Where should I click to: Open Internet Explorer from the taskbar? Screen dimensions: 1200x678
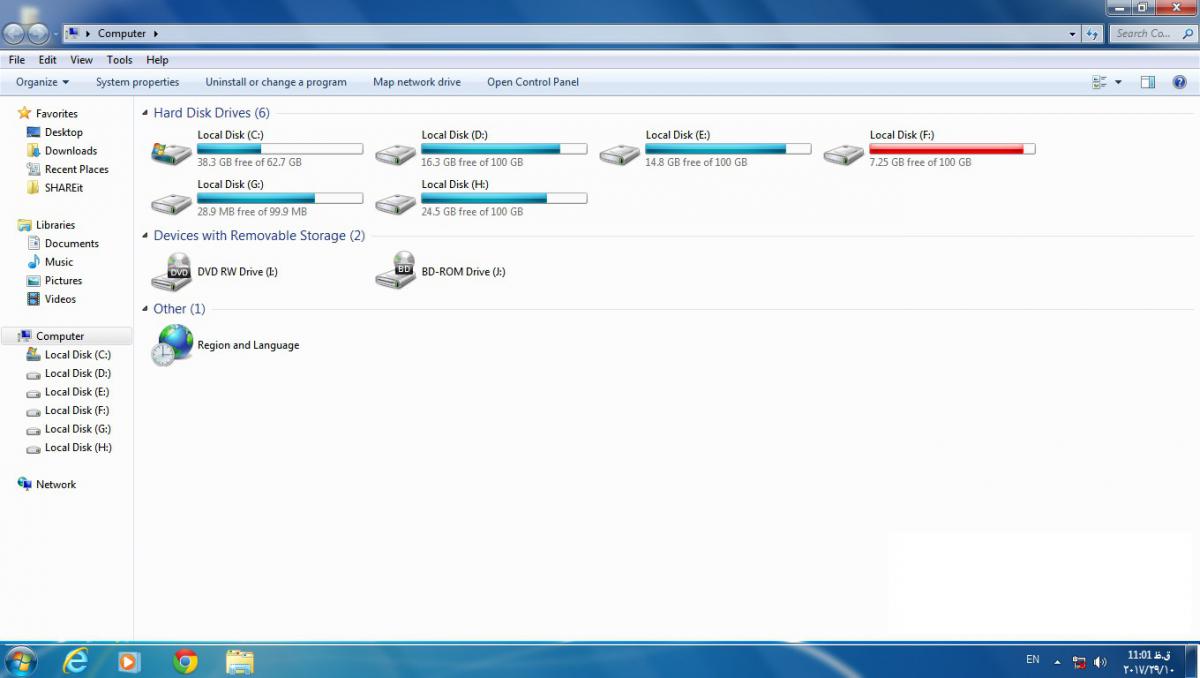pos(75,661)
